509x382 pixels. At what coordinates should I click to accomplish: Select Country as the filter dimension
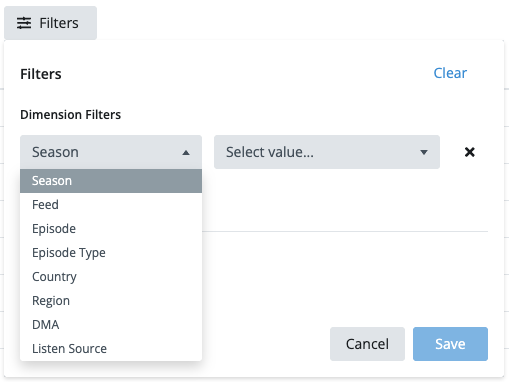click(111, 277)
